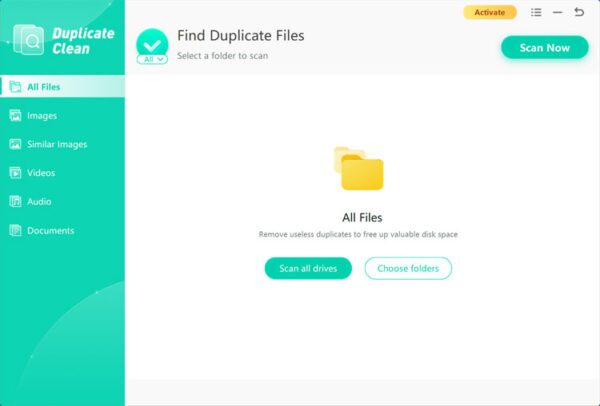Switch to the Videos category
Screen dimensions: 600x406
click(62, 173)
